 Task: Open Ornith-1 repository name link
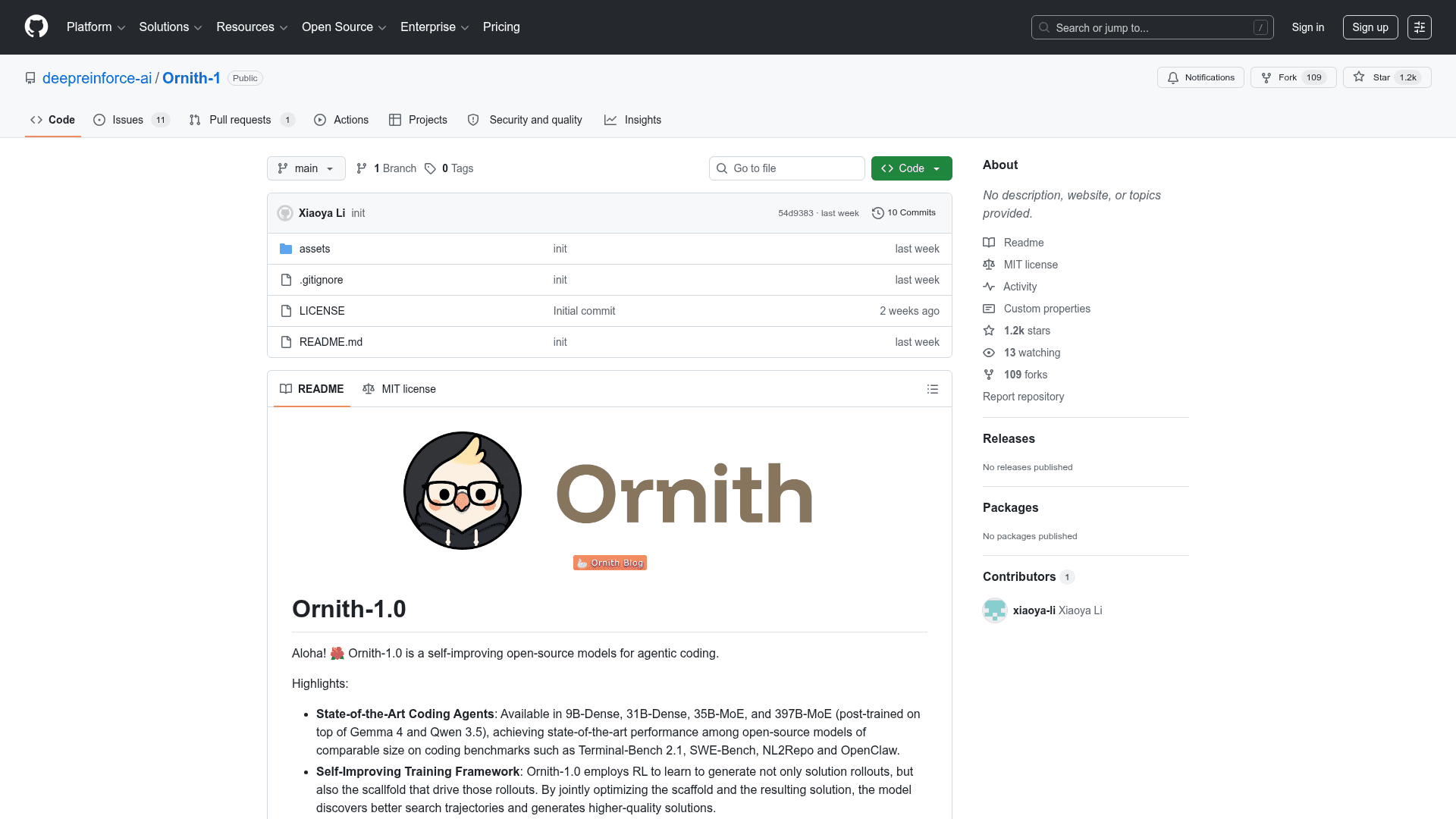[x=191, y=78]
